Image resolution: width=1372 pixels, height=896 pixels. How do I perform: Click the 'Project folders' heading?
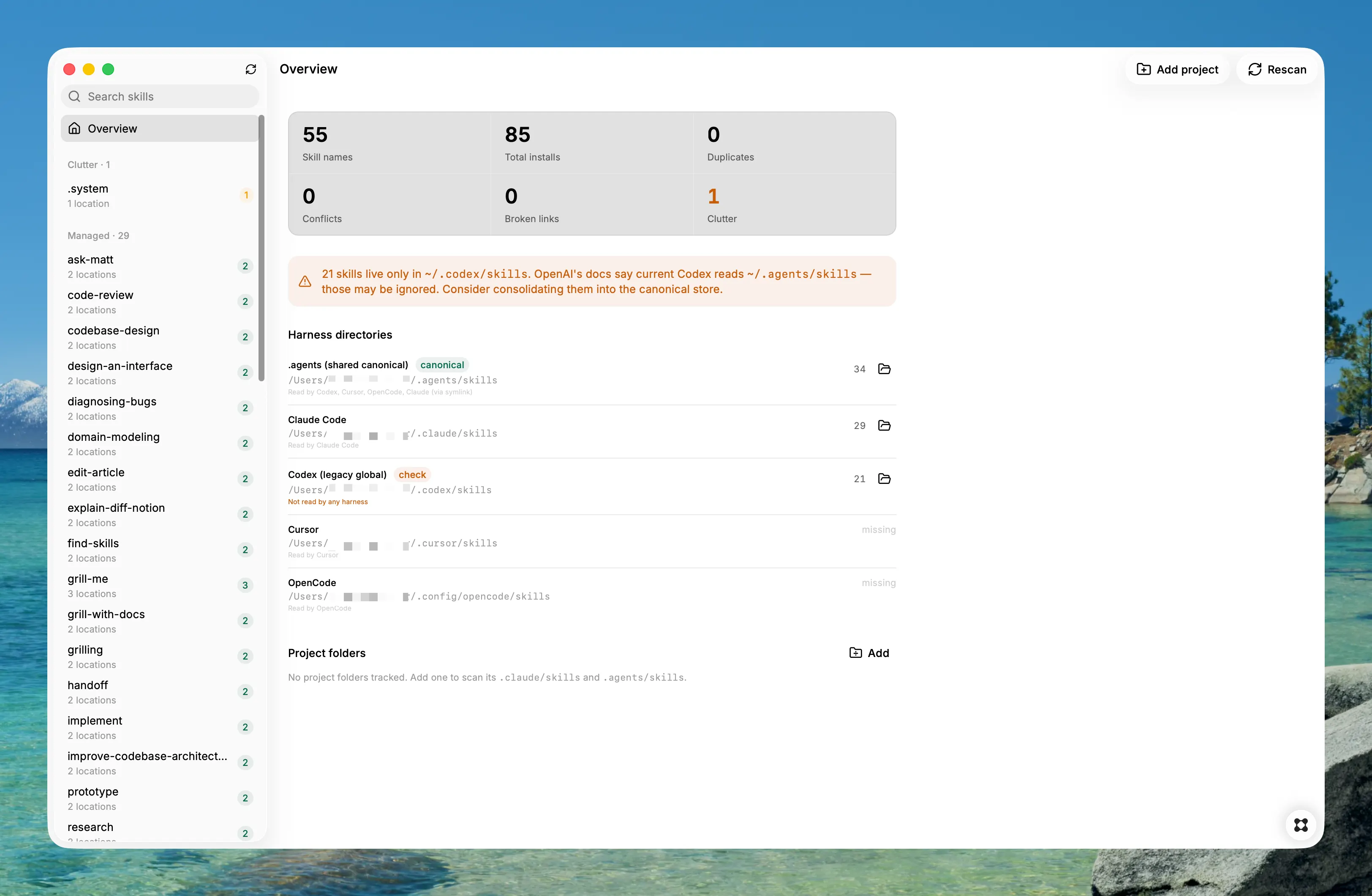coord(327,653)
